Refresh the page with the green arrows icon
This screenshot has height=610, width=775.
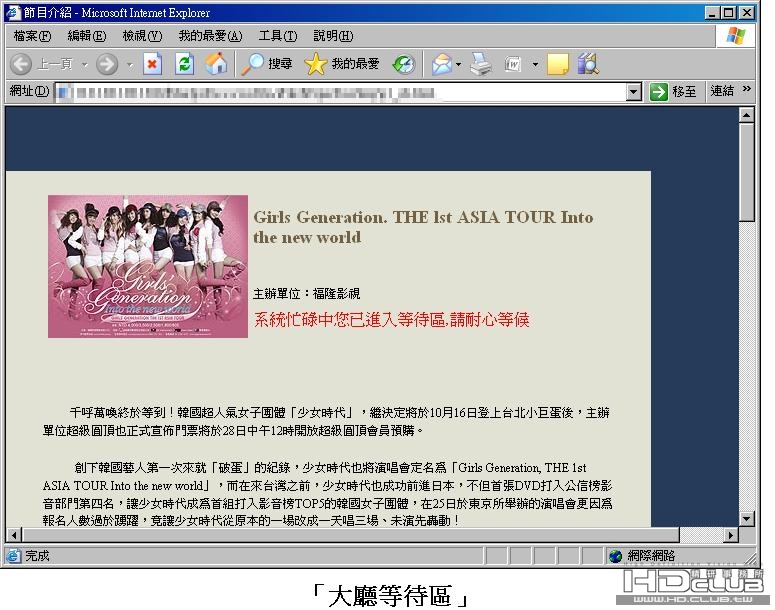tap(184, 64)
